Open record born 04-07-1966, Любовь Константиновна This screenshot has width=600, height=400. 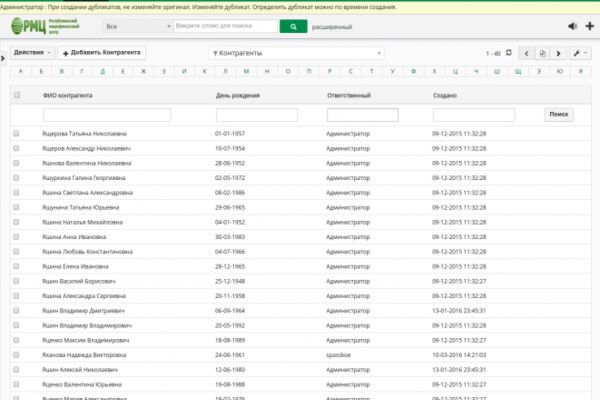88,252
